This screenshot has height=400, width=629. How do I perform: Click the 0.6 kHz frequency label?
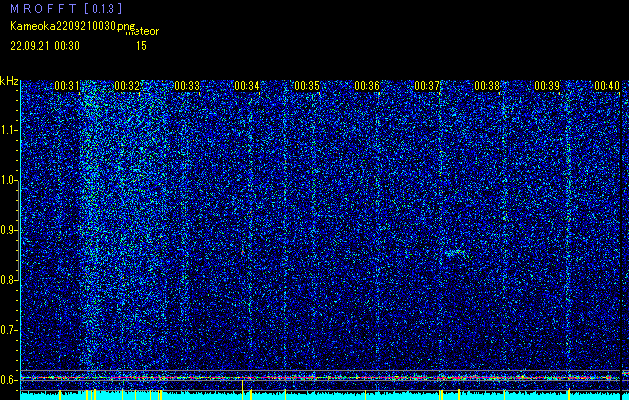click(x=8, y=380)
